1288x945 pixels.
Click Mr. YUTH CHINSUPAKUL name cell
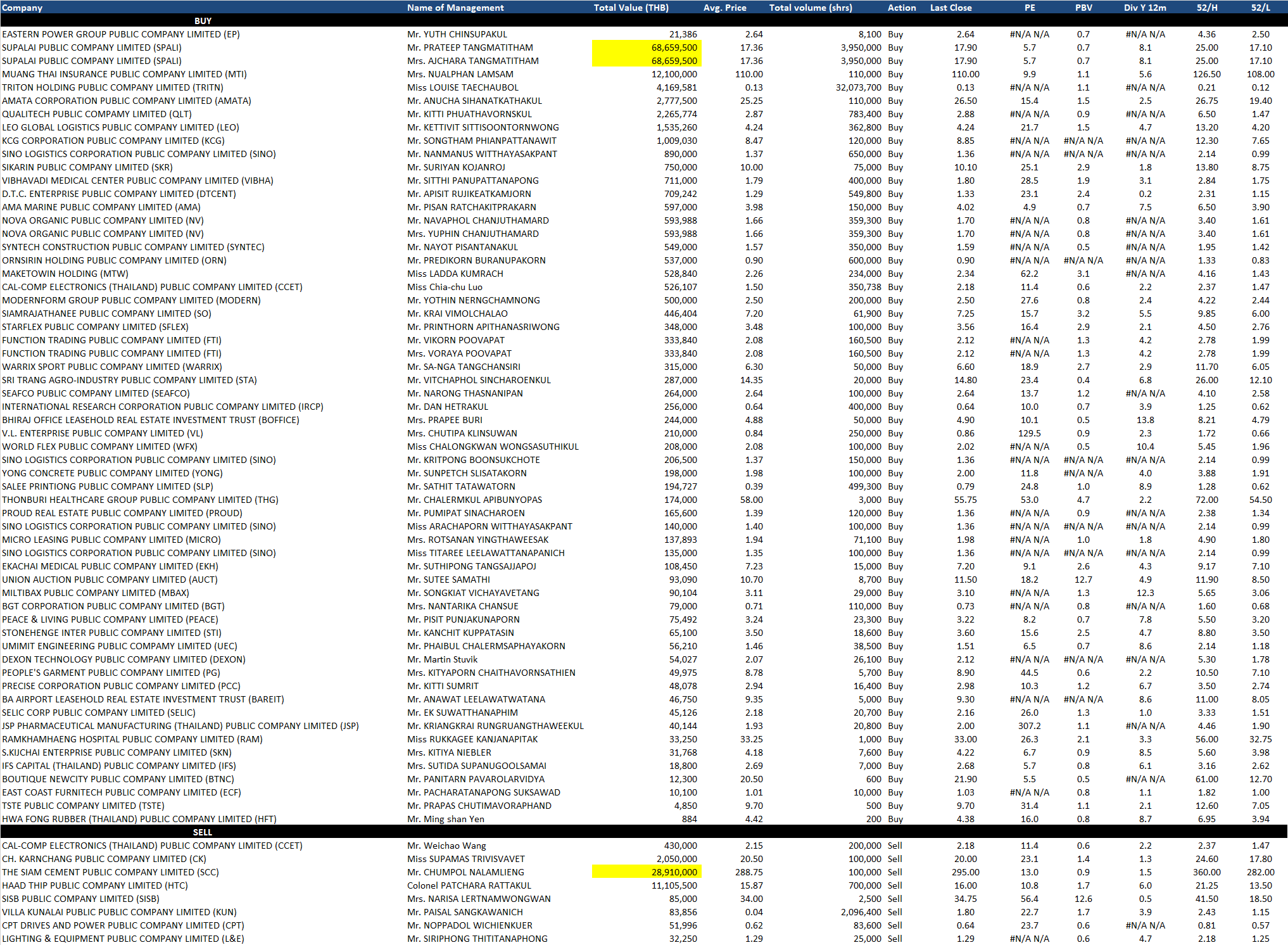click(457, 34)
